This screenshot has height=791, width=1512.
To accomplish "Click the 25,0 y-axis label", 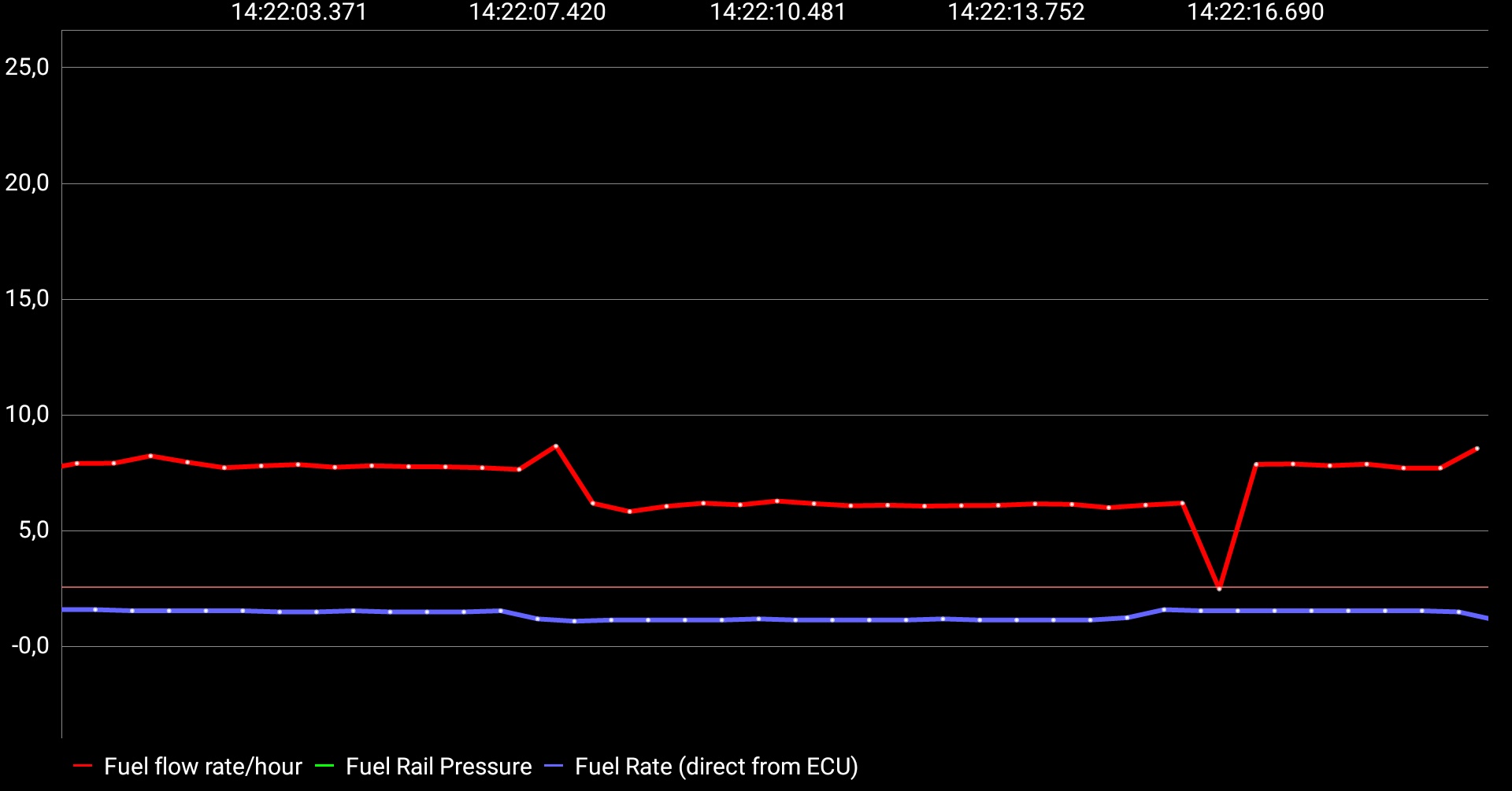I will point(28,68).
